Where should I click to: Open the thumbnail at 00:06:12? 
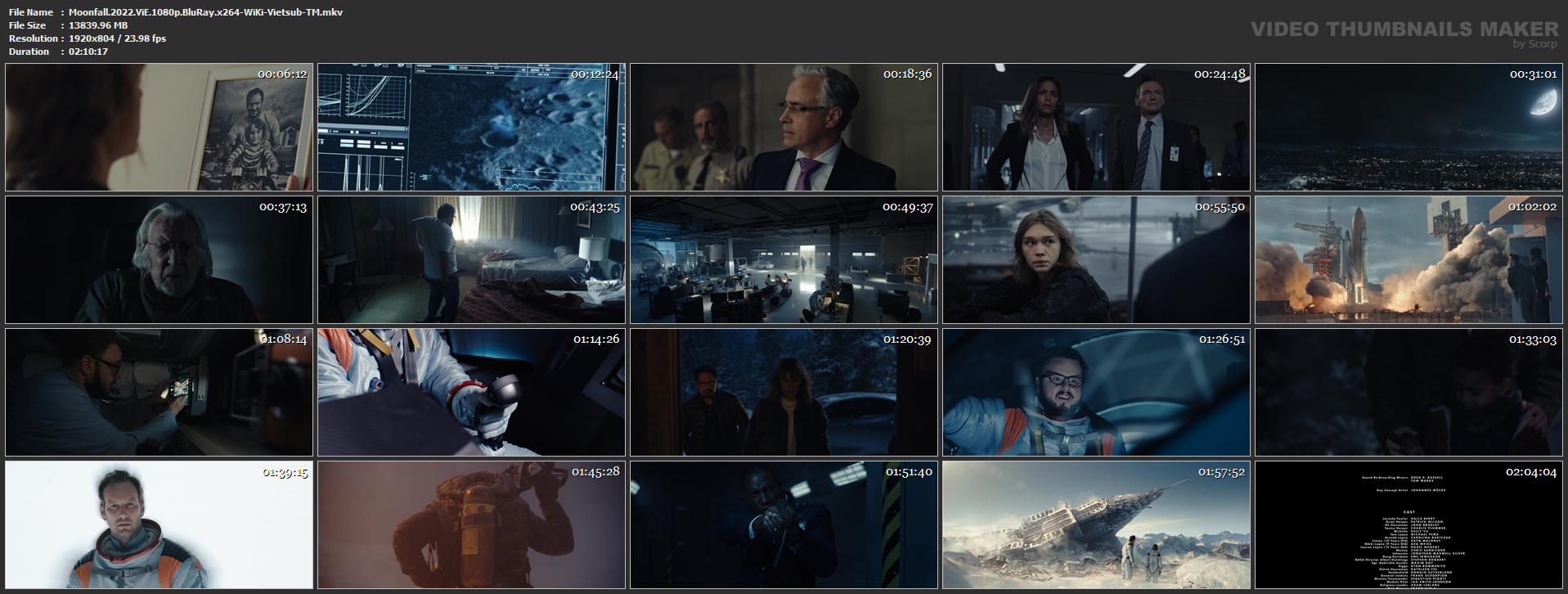click(x=159, y=128)
